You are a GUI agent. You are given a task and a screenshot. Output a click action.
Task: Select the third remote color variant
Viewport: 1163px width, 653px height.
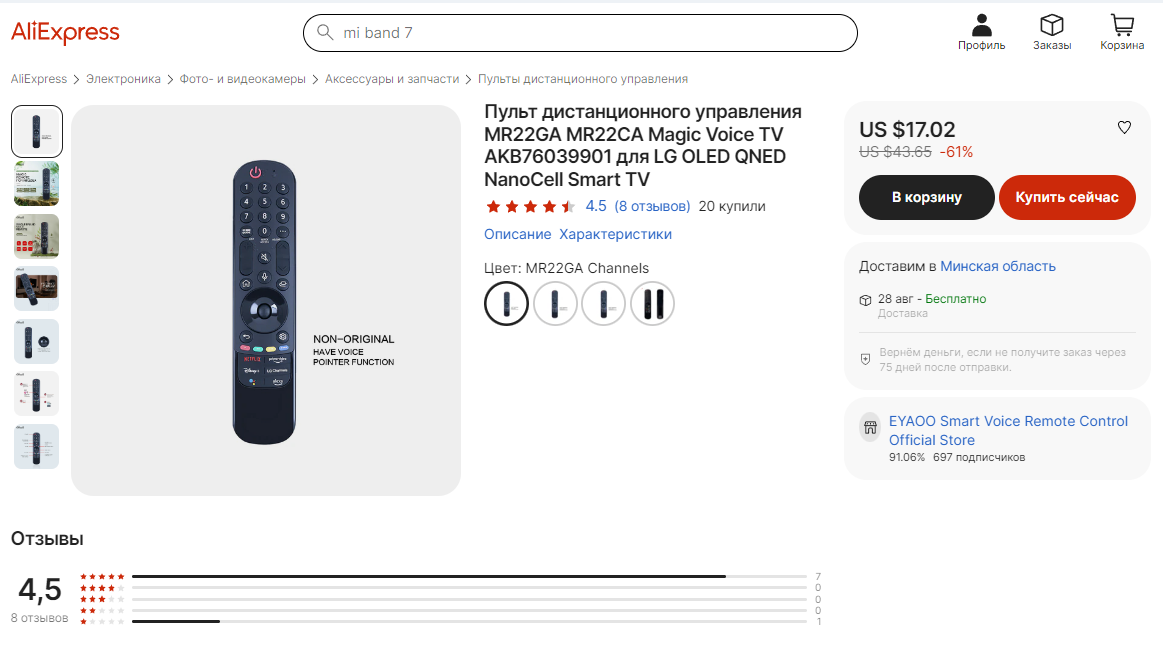(604, 303)
